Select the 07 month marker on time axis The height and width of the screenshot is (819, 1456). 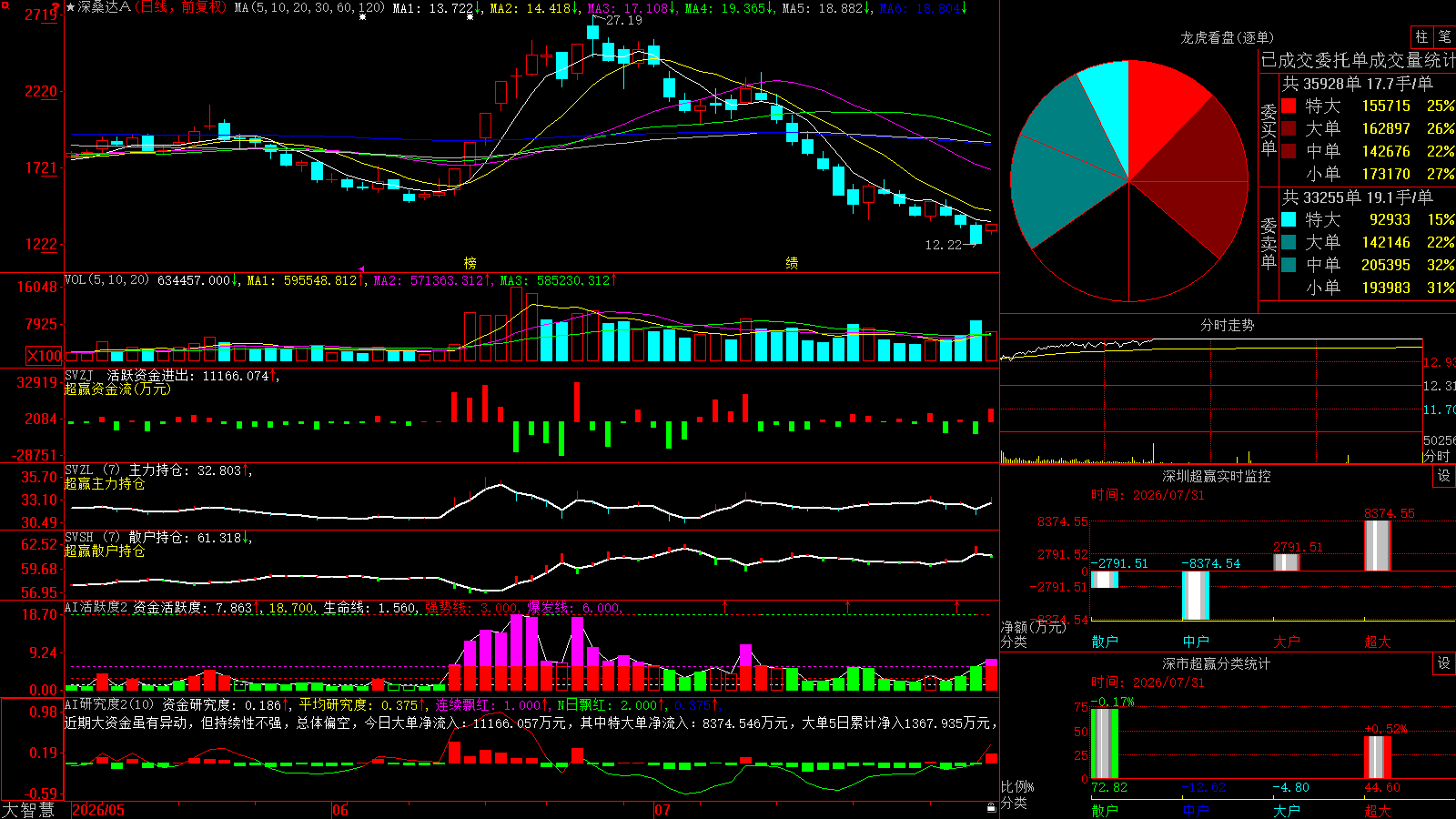(x=662, y=810)
